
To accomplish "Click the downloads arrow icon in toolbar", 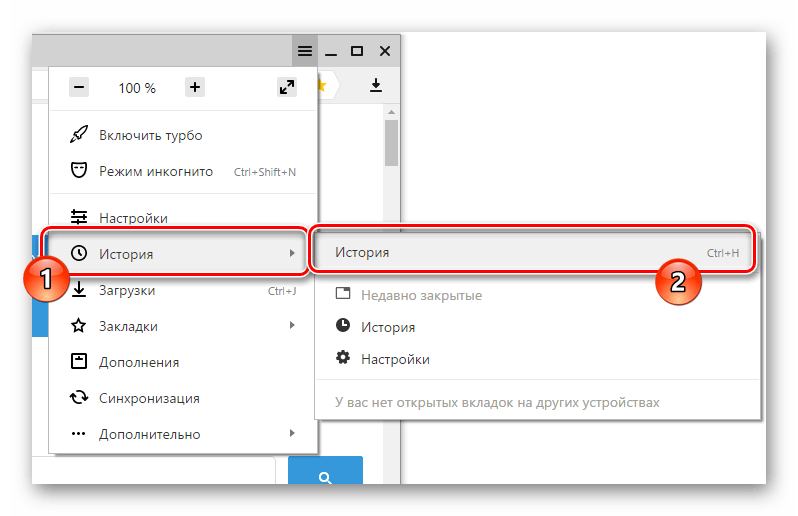I will [376, 85].
